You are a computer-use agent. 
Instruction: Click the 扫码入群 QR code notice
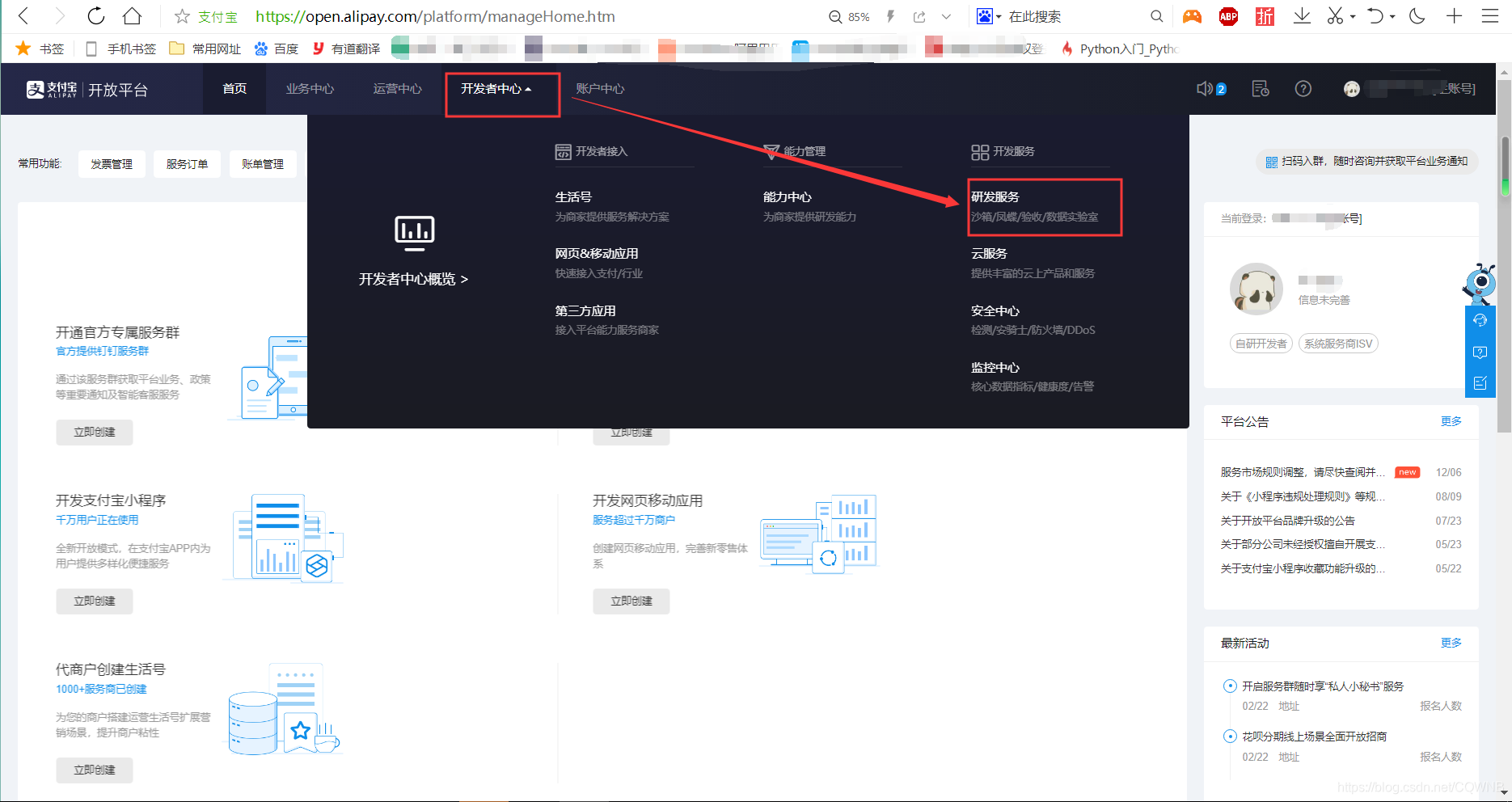[x=1366, y=162]
